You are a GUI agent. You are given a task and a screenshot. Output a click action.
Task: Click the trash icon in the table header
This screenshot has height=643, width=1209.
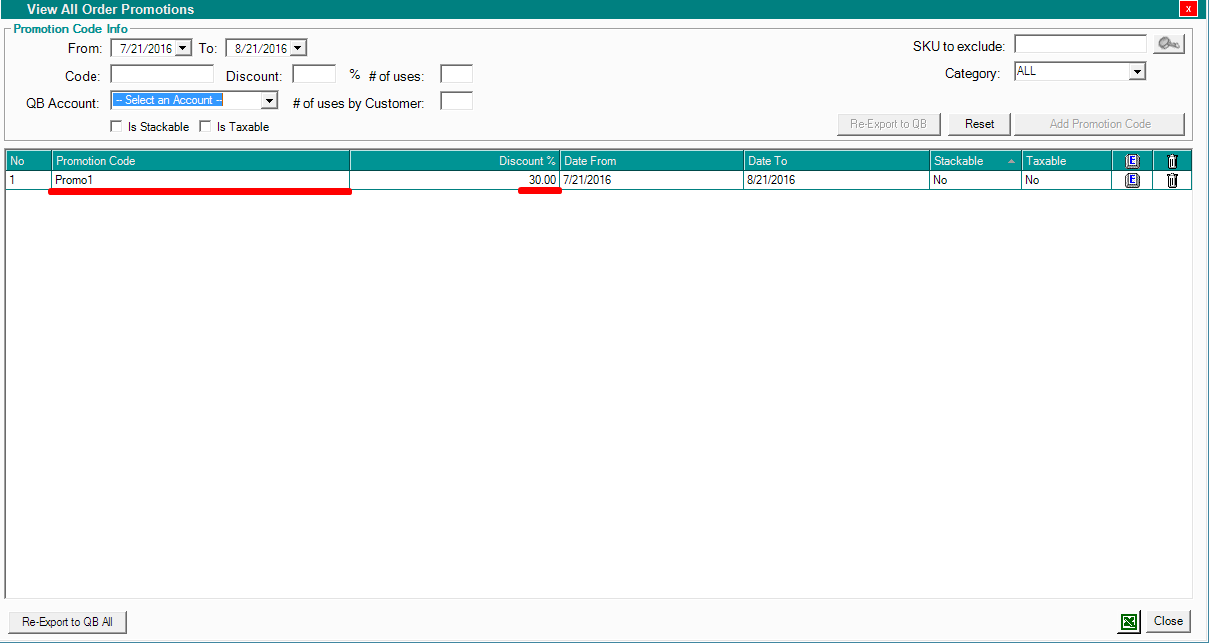point(1172,161)
